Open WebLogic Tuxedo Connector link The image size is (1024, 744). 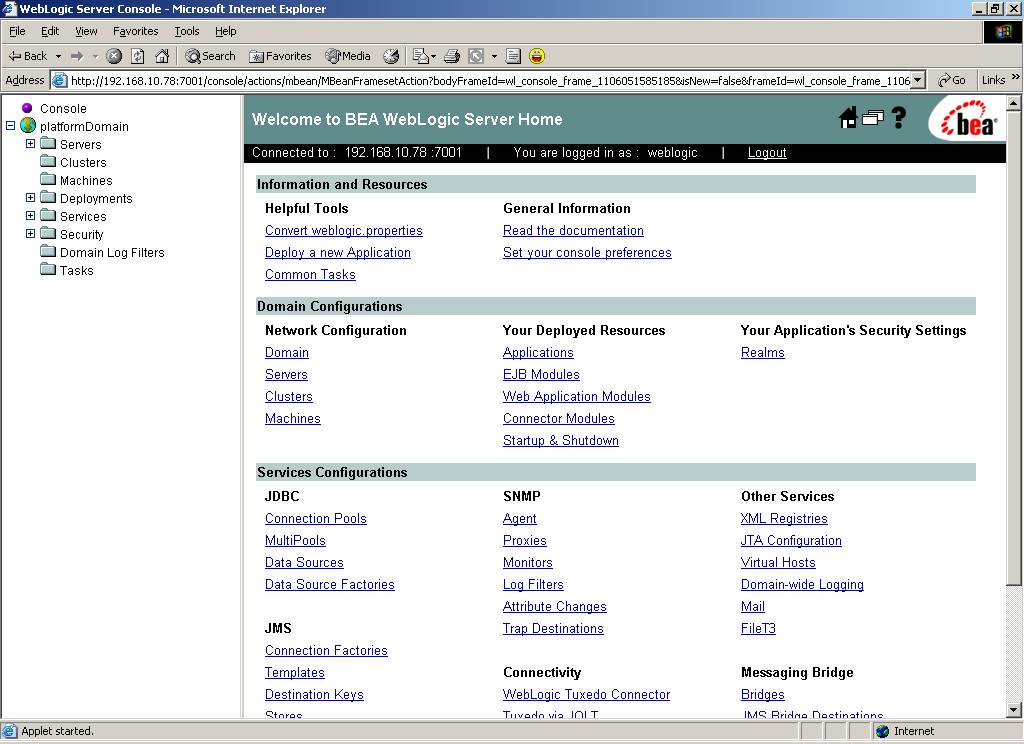[x=586, y=694]
